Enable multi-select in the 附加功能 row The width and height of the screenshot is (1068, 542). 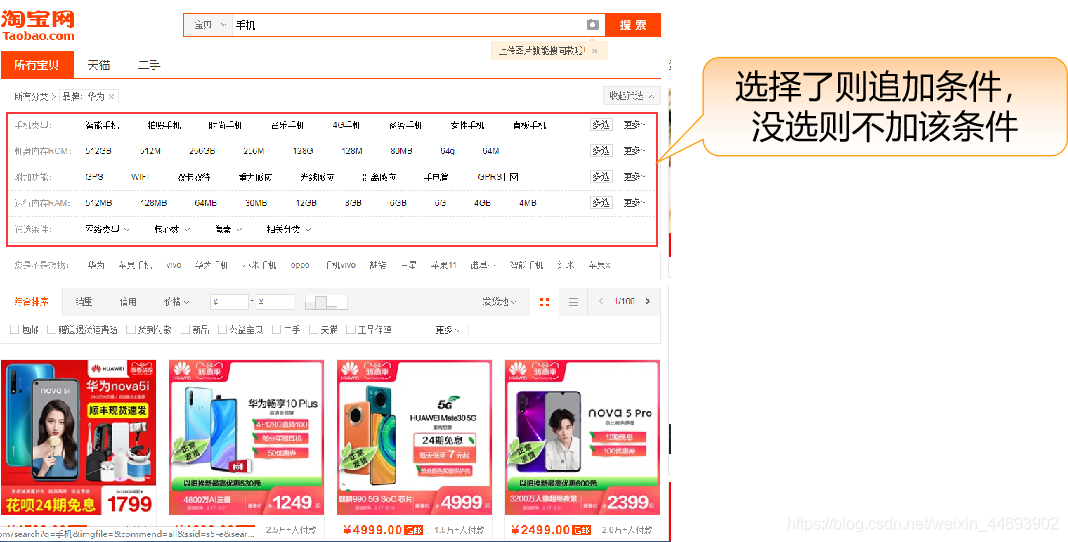(x=601, y=176)
